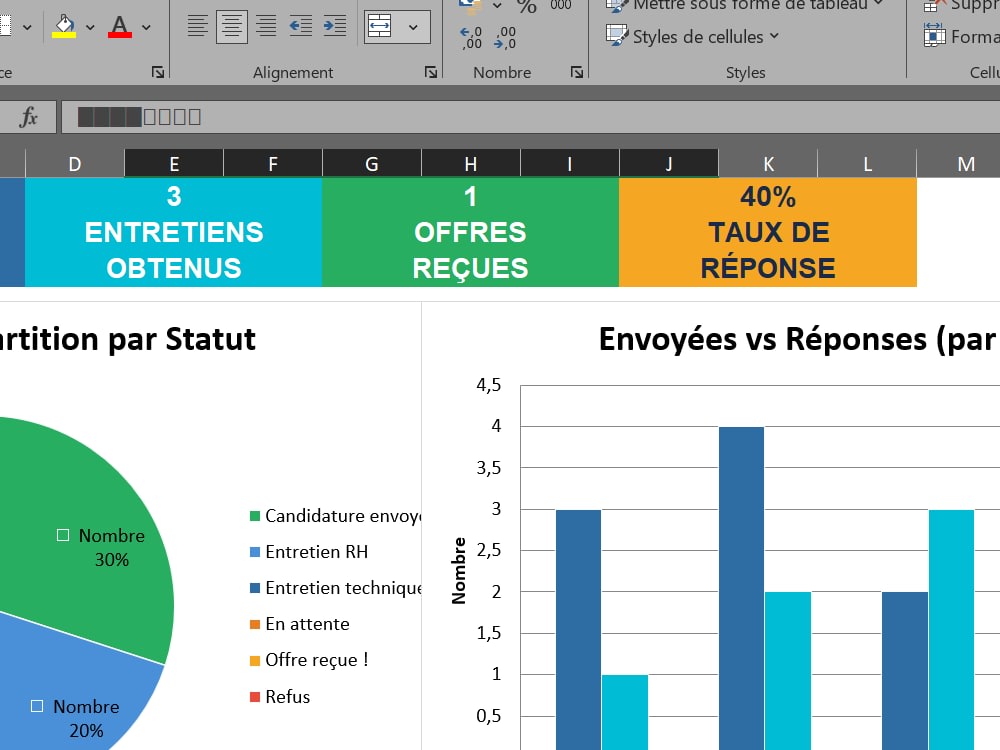Increase indent

[x=335, y=26]
